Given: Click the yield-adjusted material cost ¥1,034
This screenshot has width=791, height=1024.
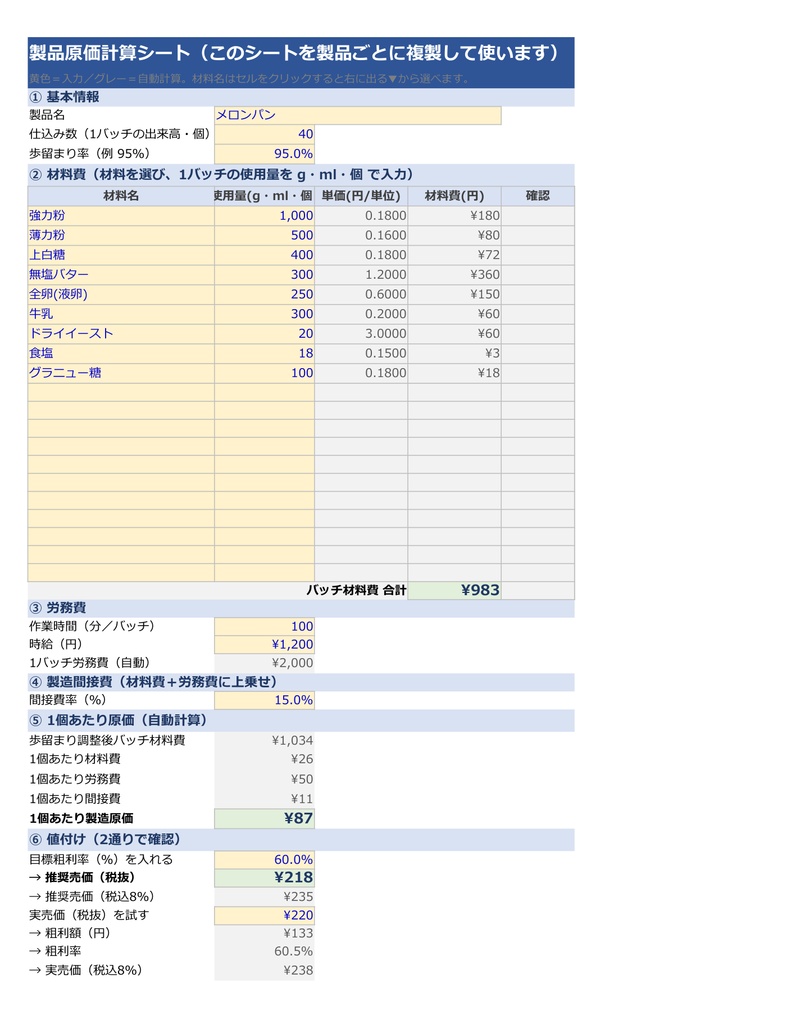Looking at the screenshot, I should click(x=265, y=741).
